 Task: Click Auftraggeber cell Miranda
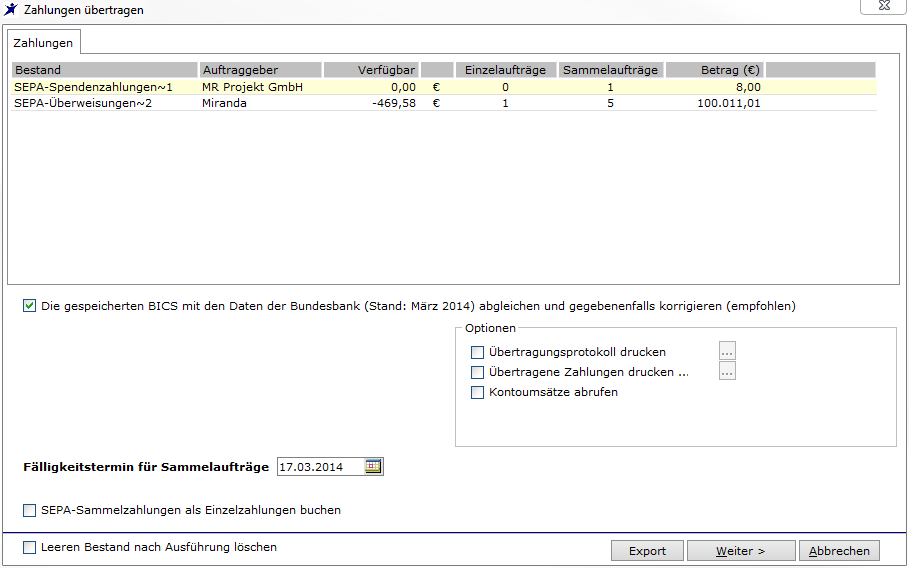(x=224, y=103)
